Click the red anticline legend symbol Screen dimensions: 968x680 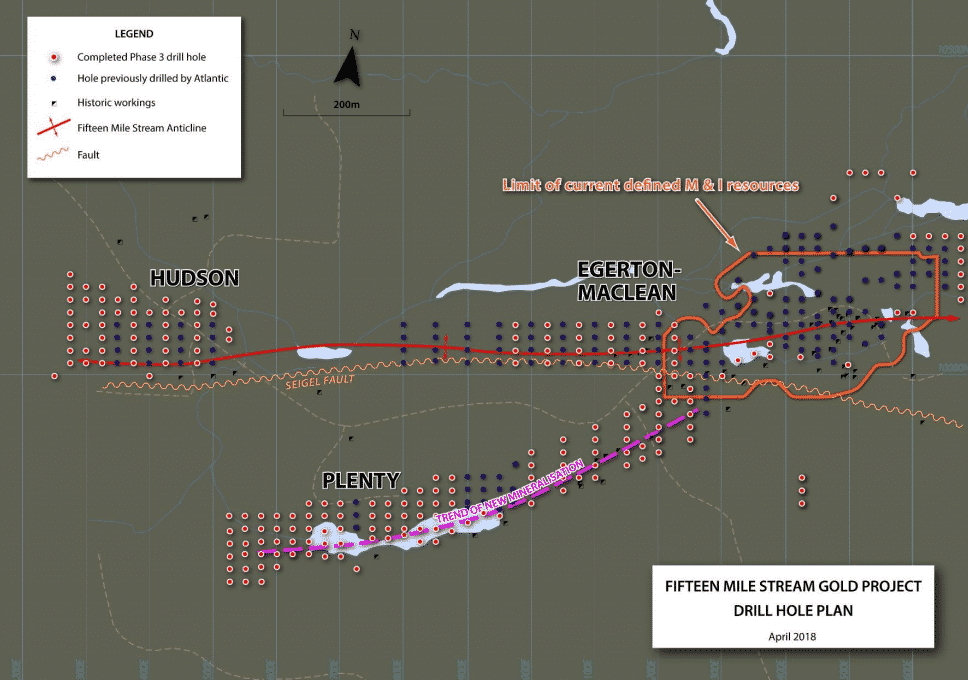coord(54,128)
